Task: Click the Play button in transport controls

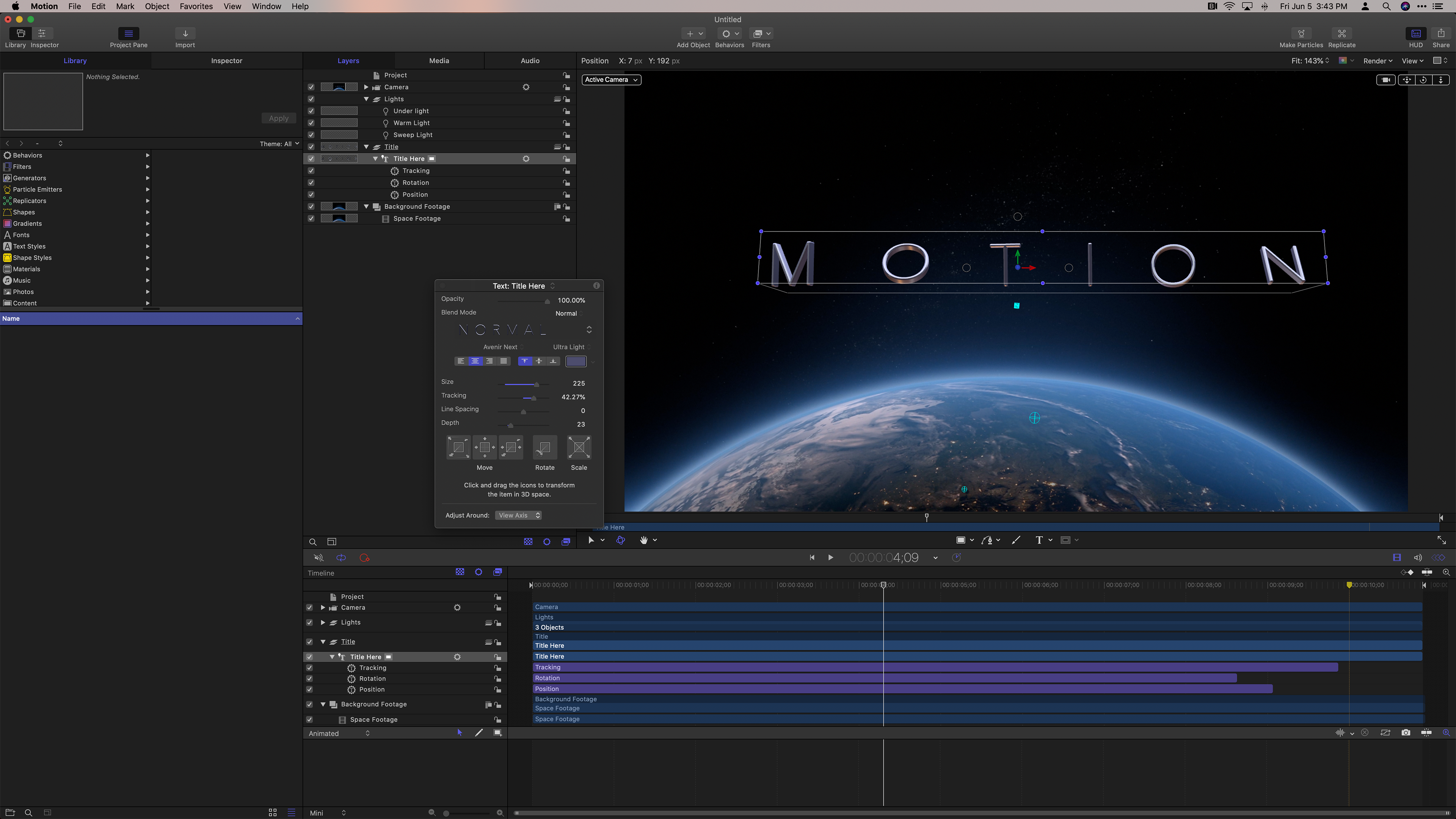Action: coord(830,558)
